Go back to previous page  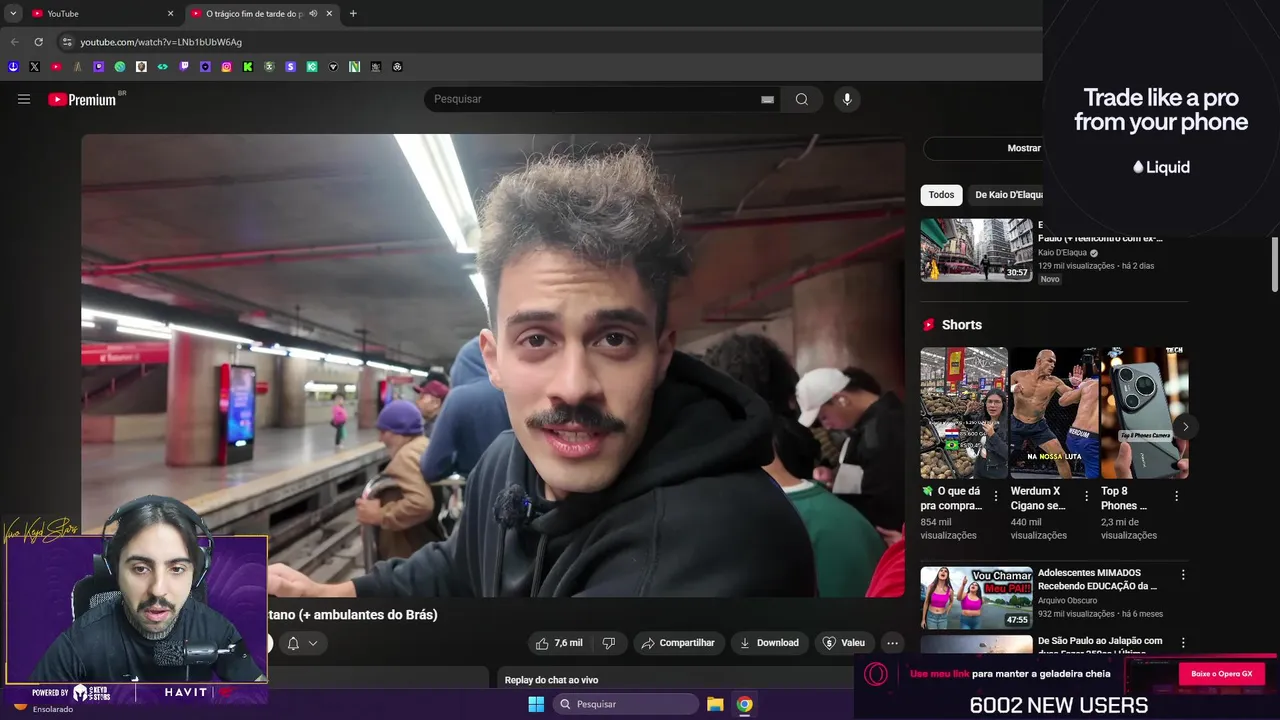coord(14,42)
